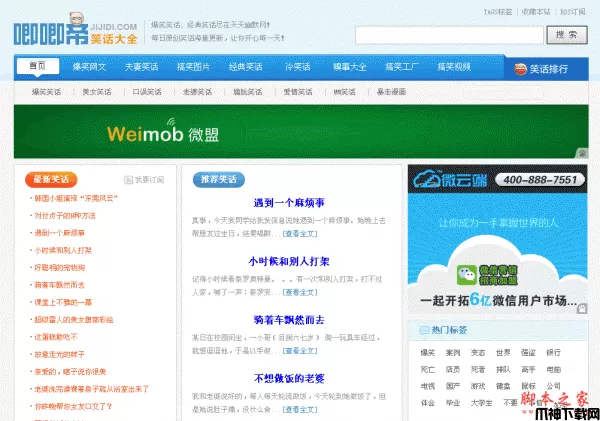
Task: Select the 爆笑 hot tag
Action: pos(428,353)
